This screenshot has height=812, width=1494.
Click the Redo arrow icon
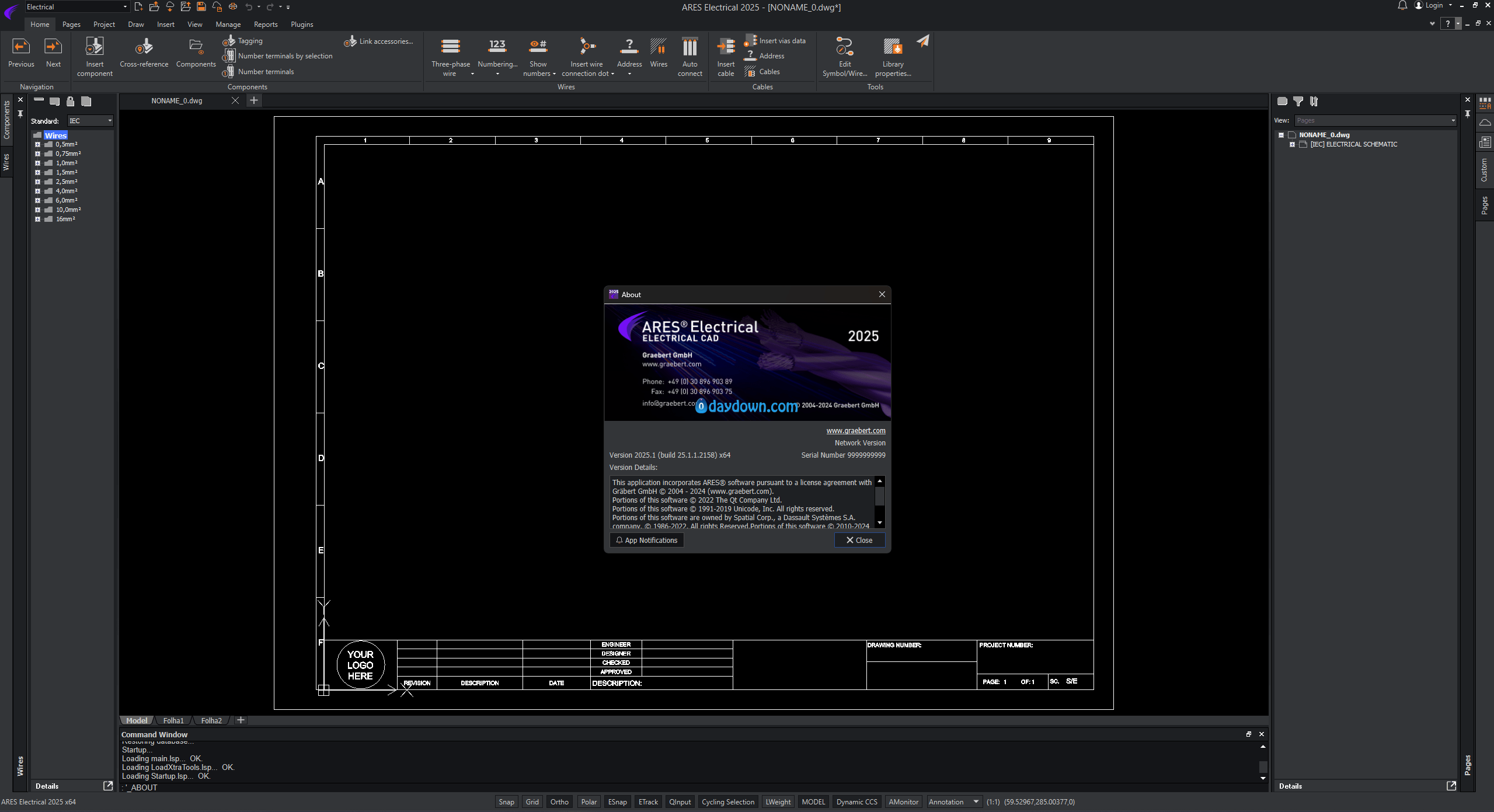pos(270,7)
